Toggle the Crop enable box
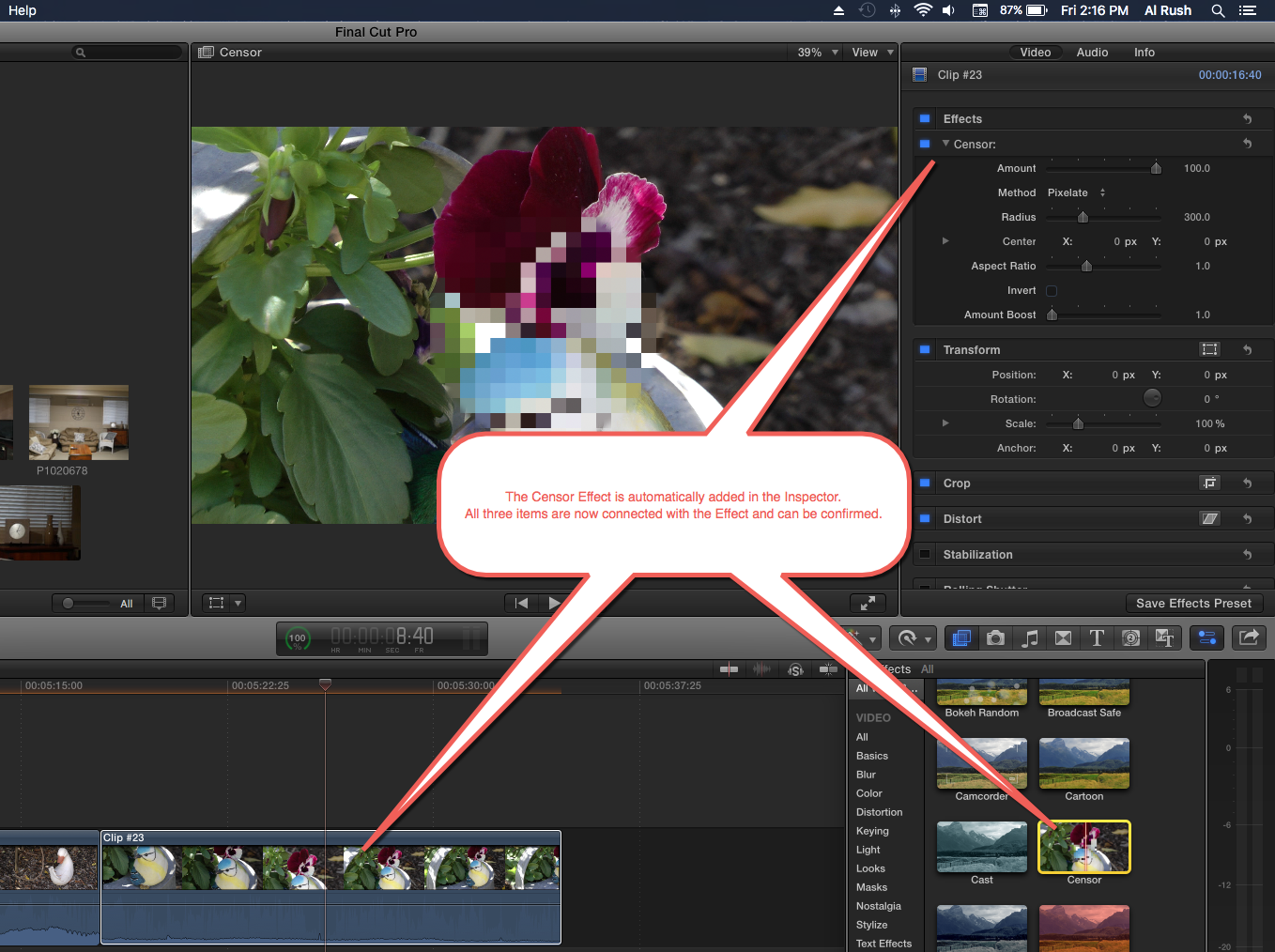 click(925, 484)
